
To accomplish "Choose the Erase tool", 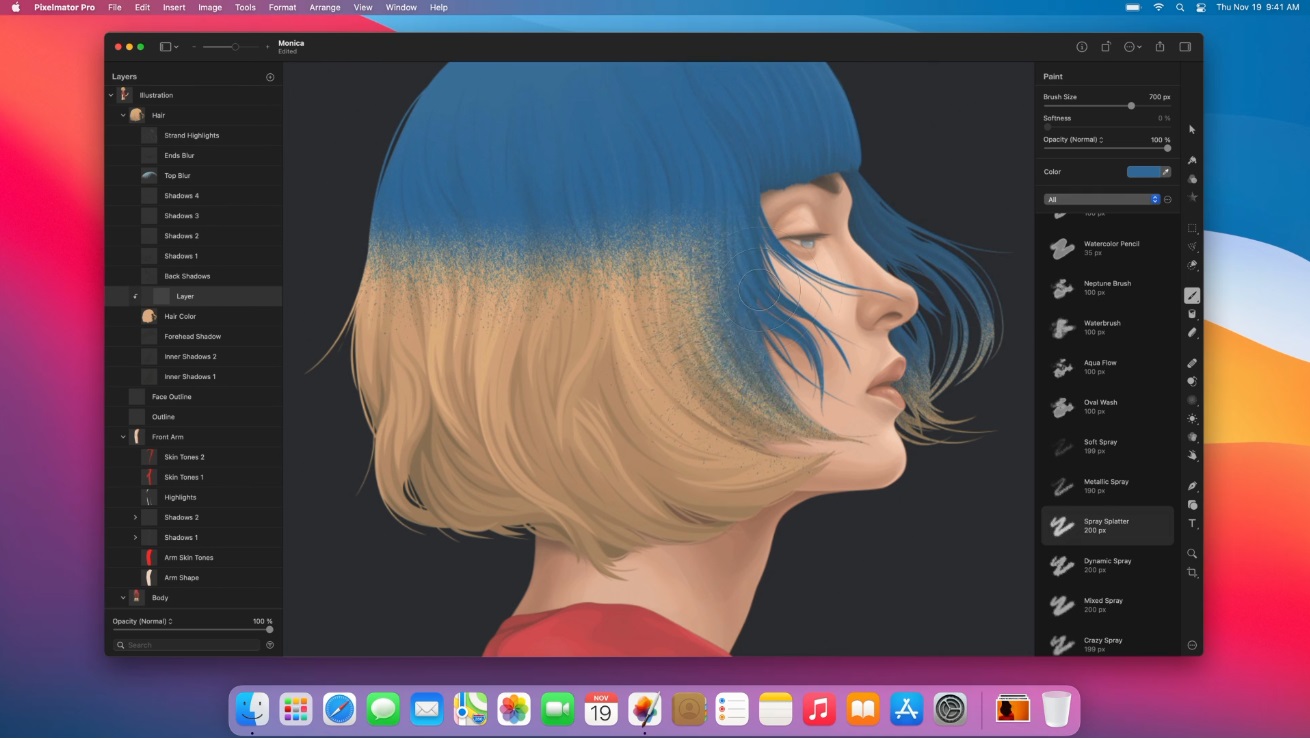I will point(1192,333).
